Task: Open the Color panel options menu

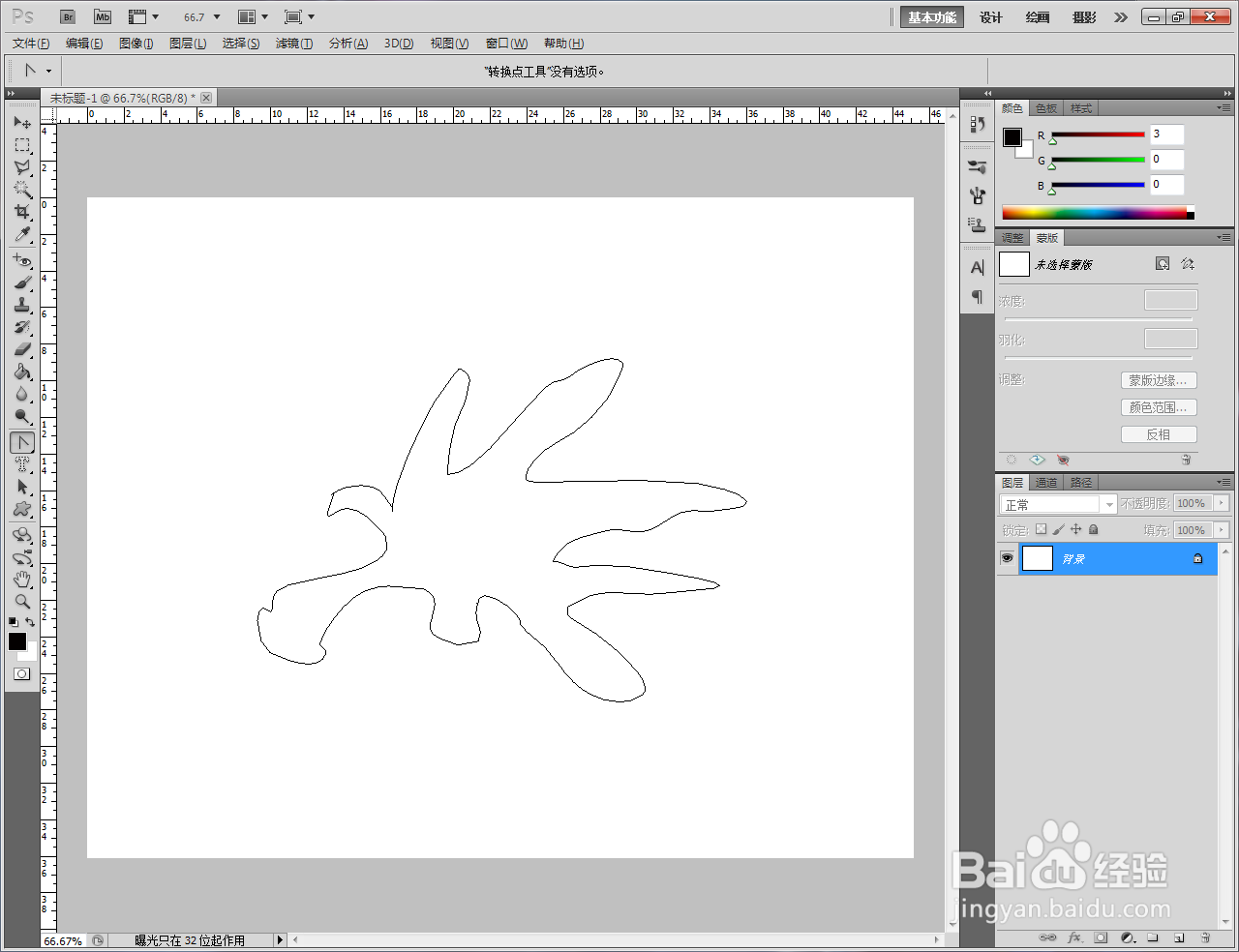Action: click(x=1224, y=108)
